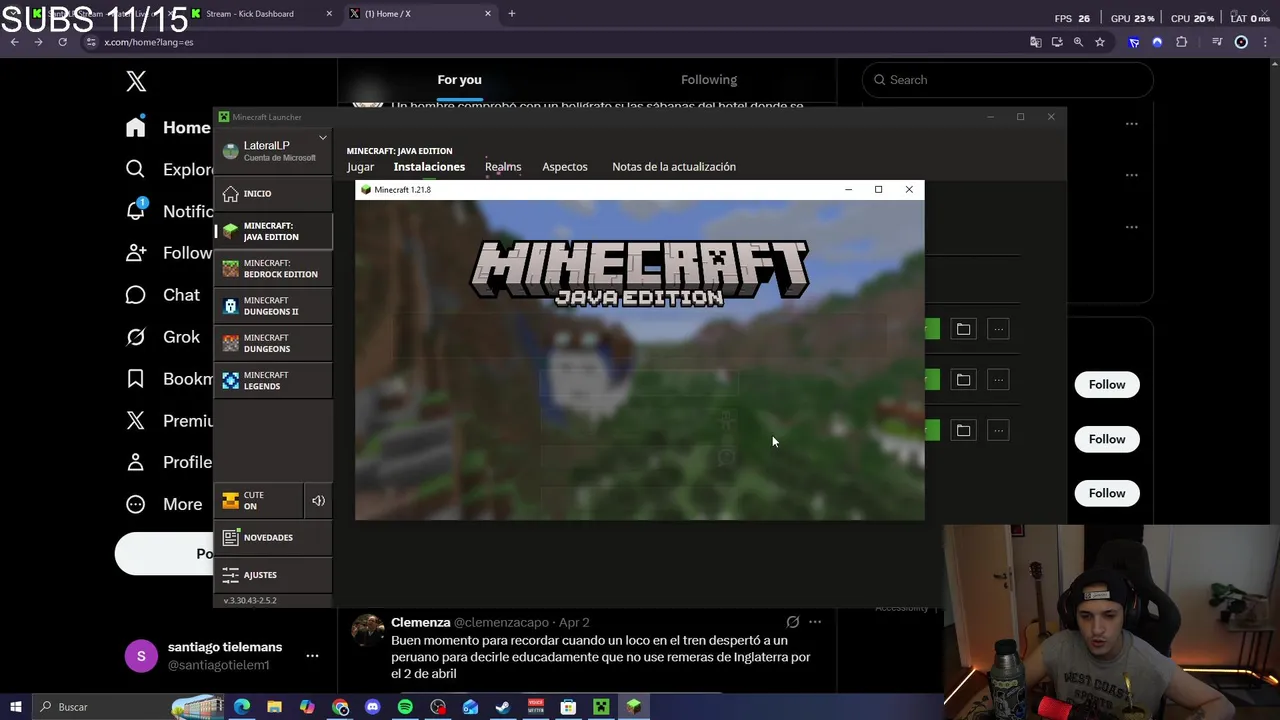This screenshot has width=1280, height=720.
Task: Open the page translate icon in address bar
Action: pyautogui.click(x=1035, y=42)
